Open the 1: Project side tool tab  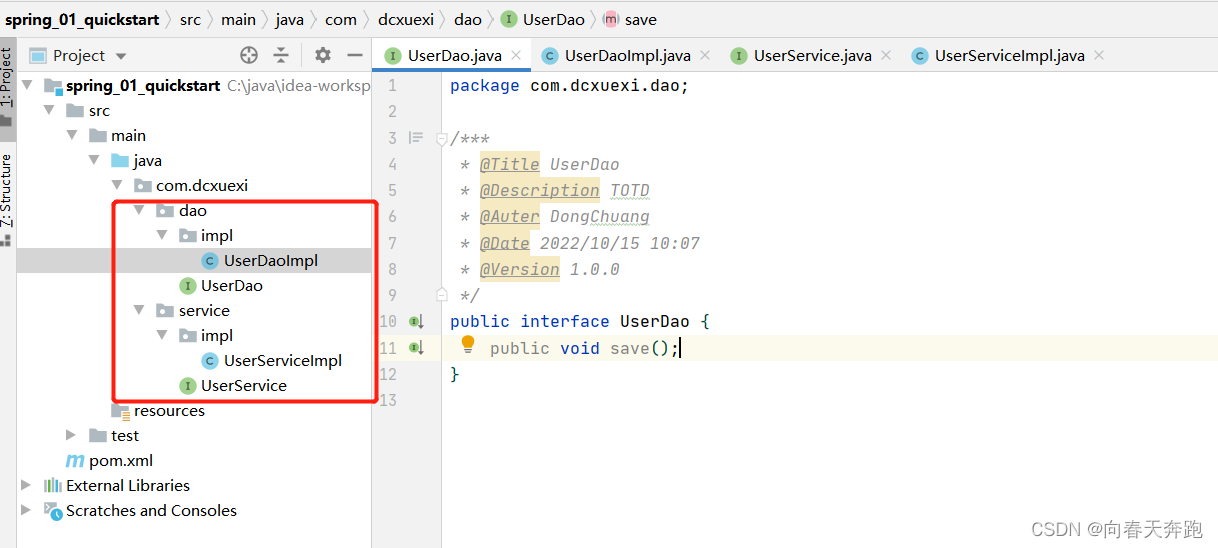pos(7,87)
